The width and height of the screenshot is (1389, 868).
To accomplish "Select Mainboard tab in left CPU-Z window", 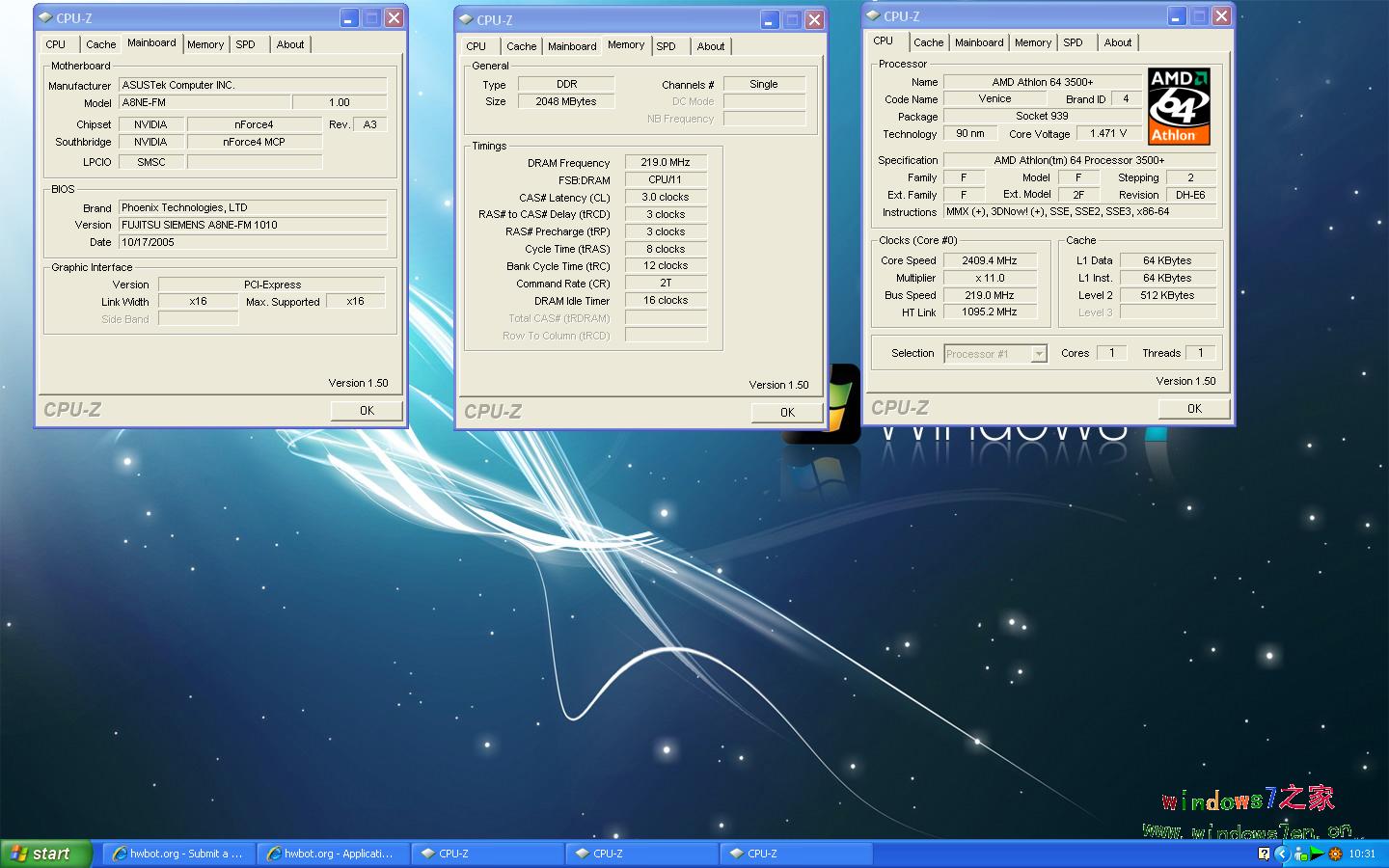I will click(x=151, y=42).
